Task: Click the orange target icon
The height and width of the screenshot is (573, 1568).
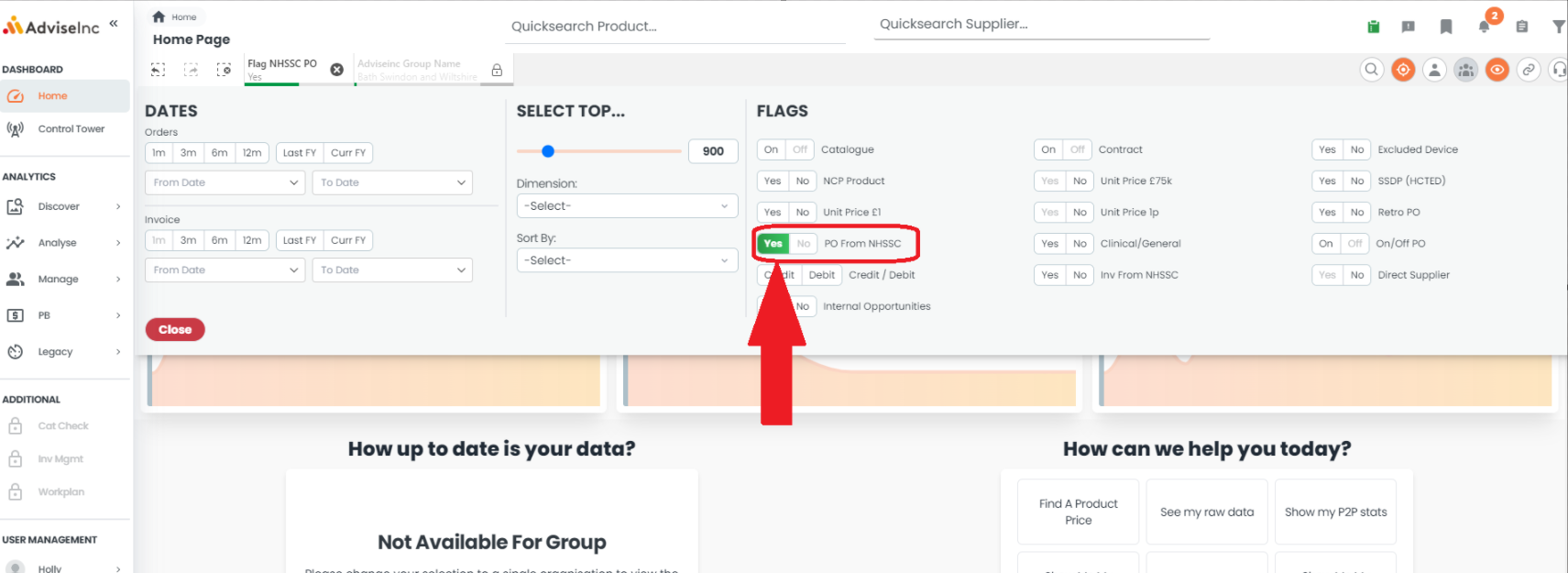Action: [x=1403, y=70]
